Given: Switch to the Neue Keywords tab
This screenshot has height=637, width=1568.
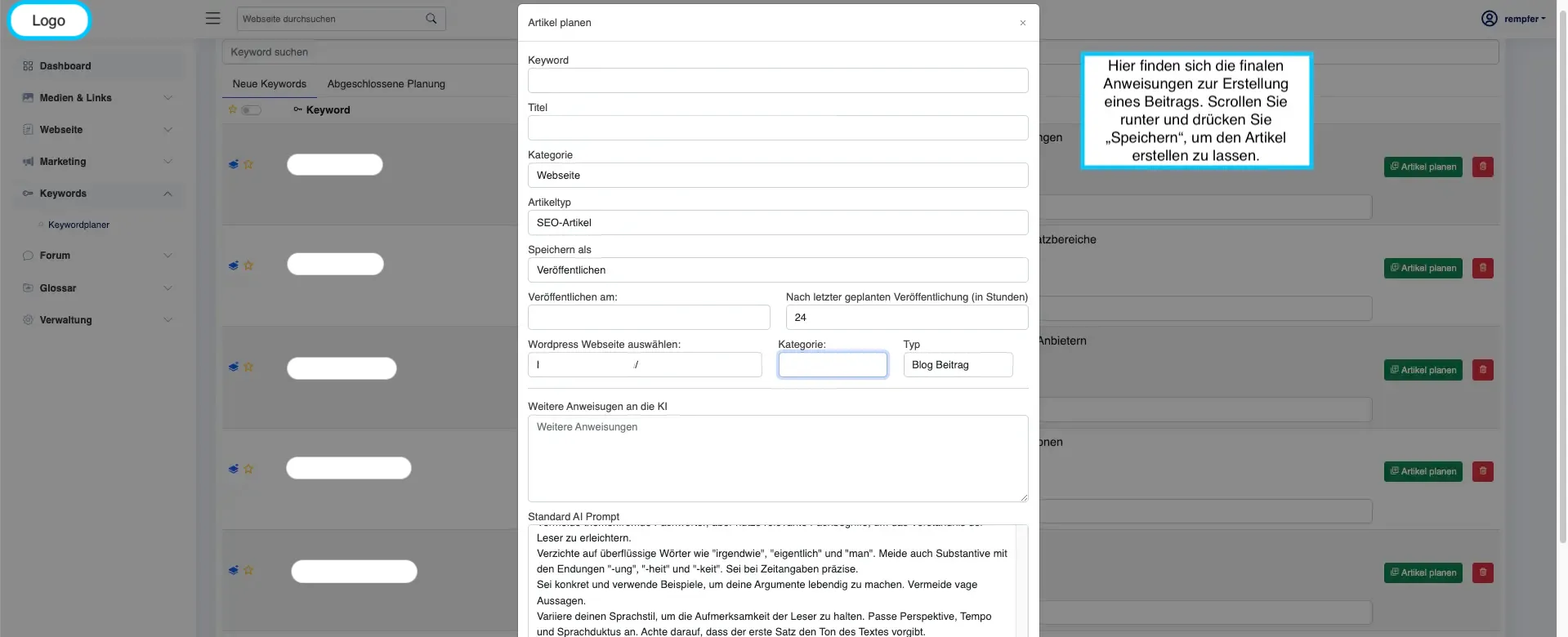Looking at the screenshot, I should (269, 84).
